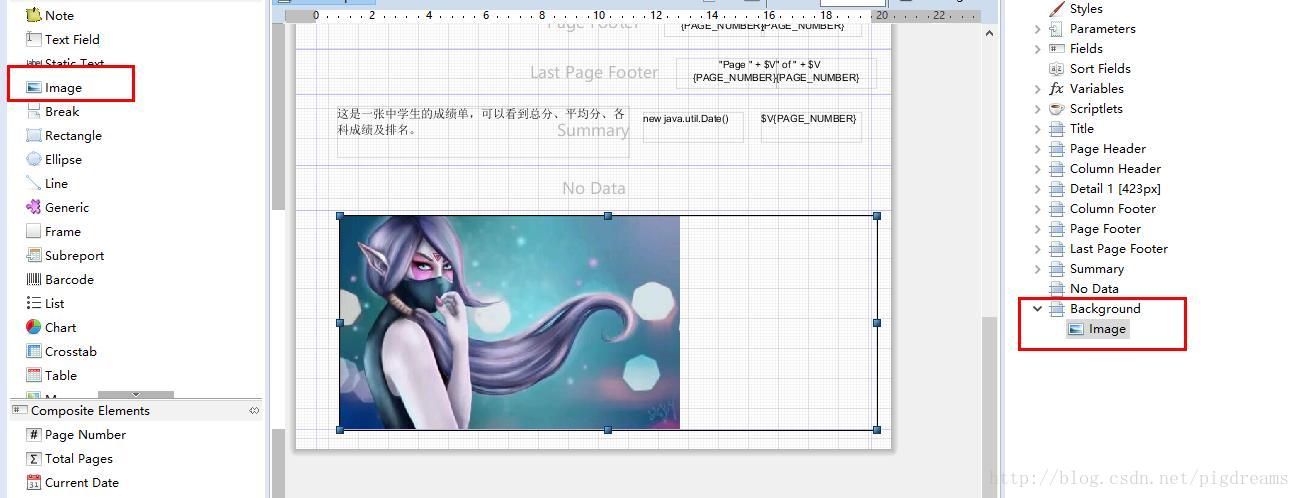Choose the Frame element
The width and height of the screenshot is (1300, 498).
[x=53, y=231]
